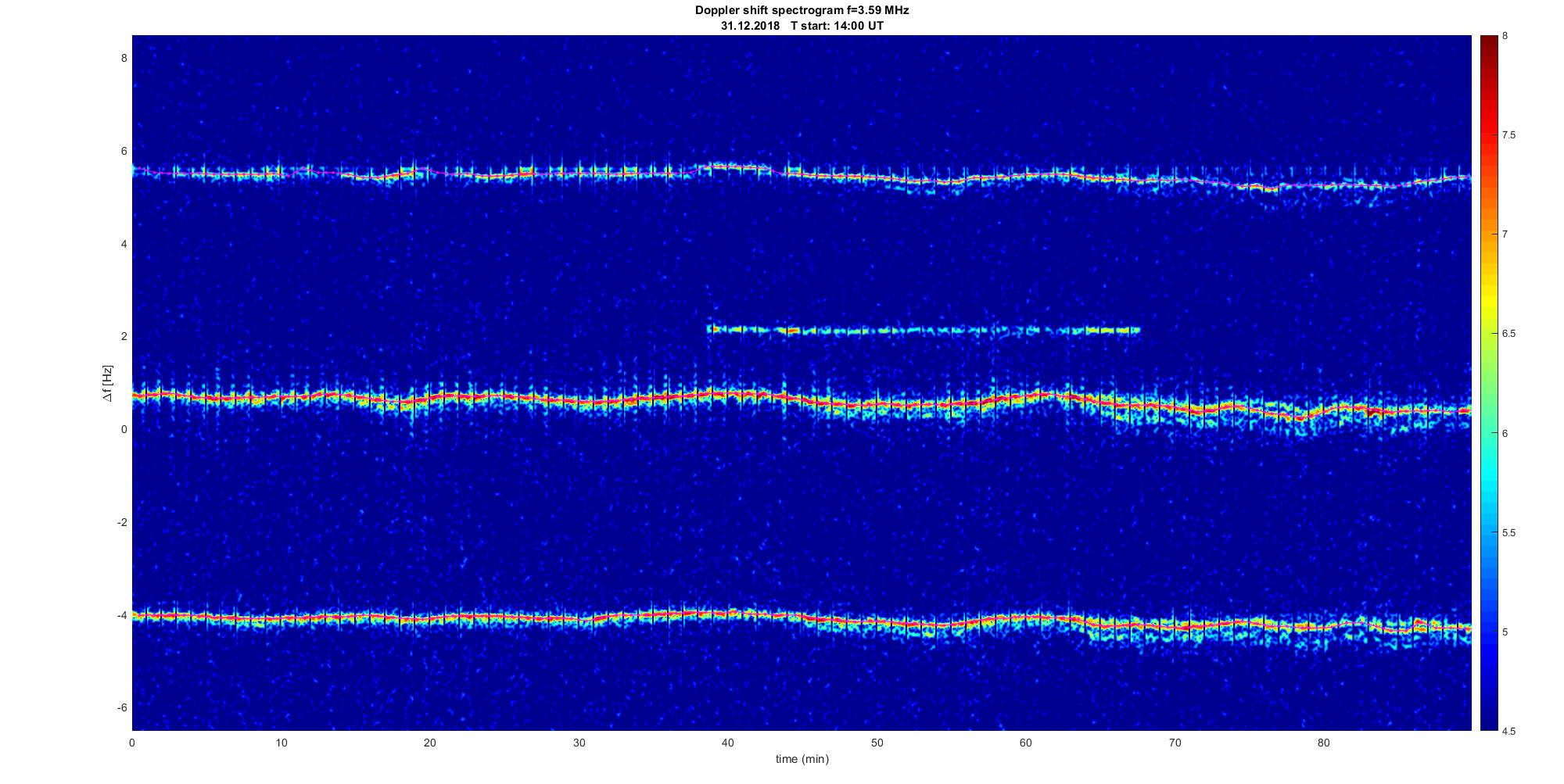Click the dark red top of the colorbar
Image resolution: width=1564 pixels, height=784 pixels.
(1489, 43)
